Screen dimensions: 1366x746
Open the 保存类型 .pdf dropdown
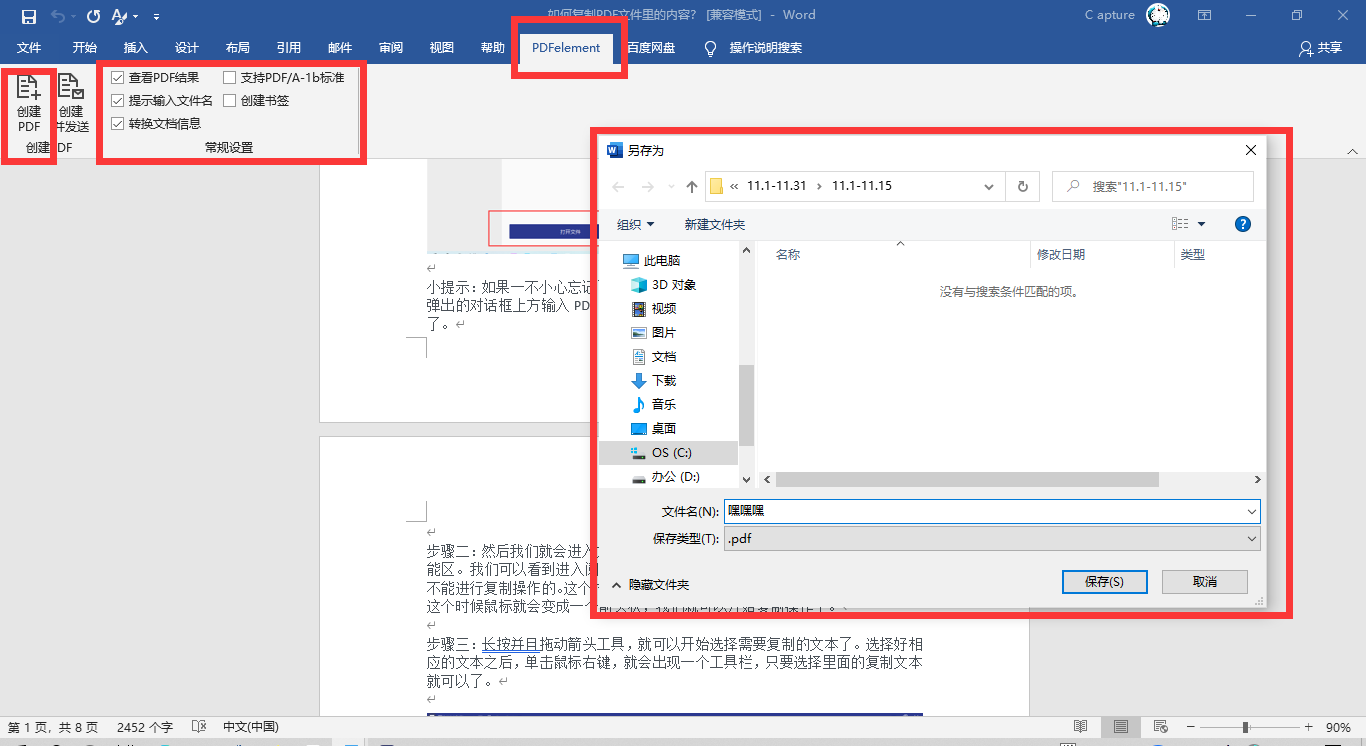click(991, 538)
